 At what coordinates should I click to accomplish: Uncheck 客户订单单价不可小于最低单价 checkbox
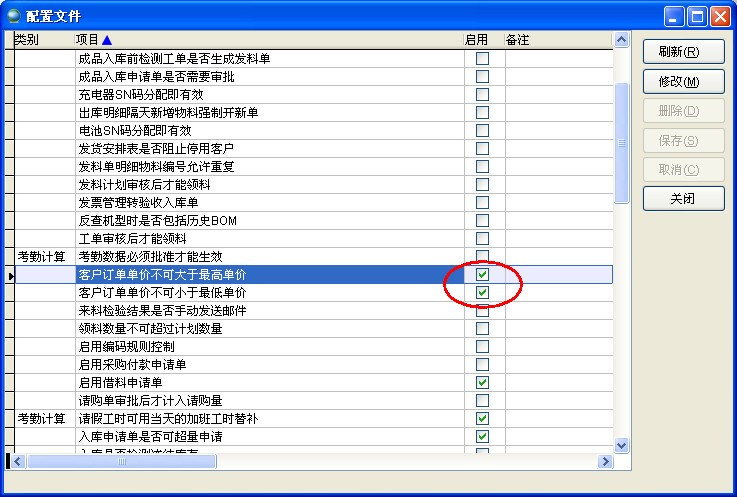(483, 292)
